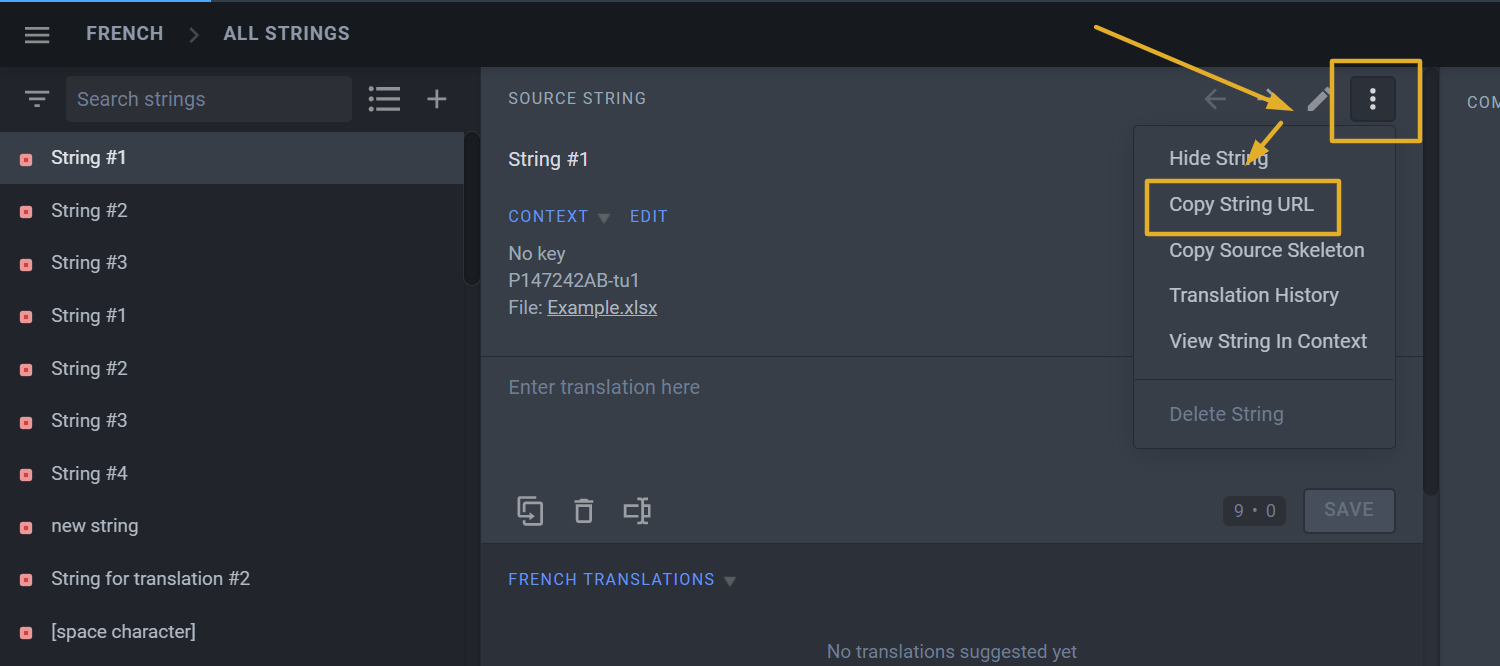Click the string list vertical scrollbar

coord(472,210)
